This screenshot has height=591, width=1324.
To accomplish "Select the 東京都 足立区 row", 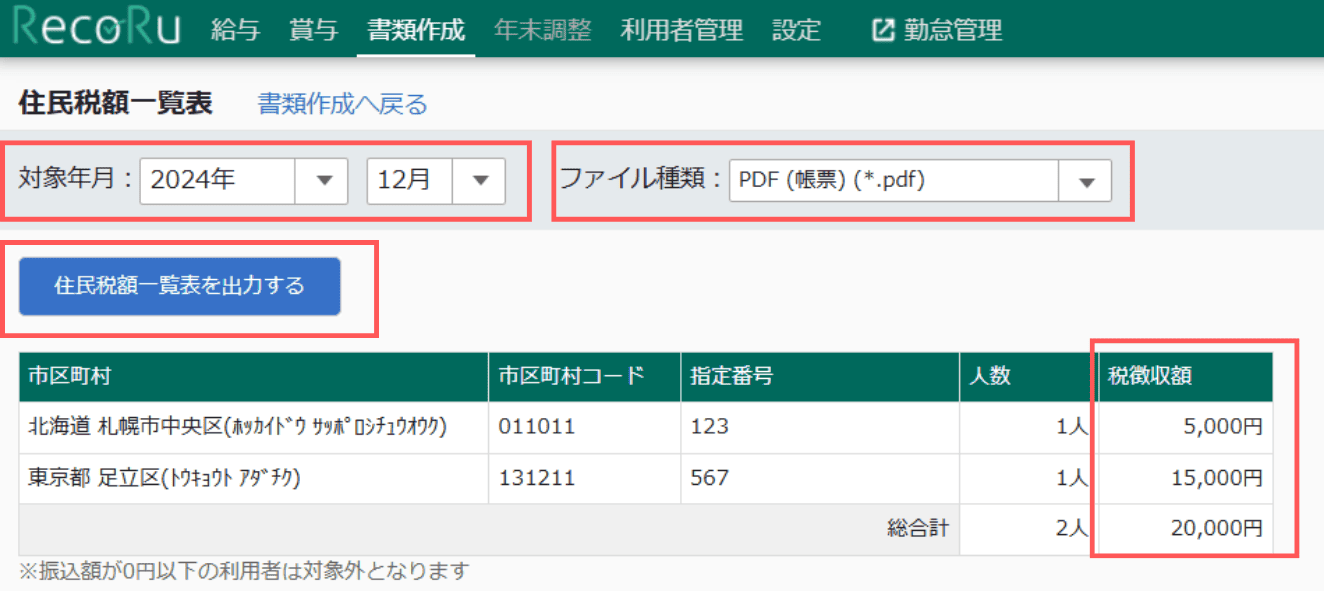I will 646,479.
